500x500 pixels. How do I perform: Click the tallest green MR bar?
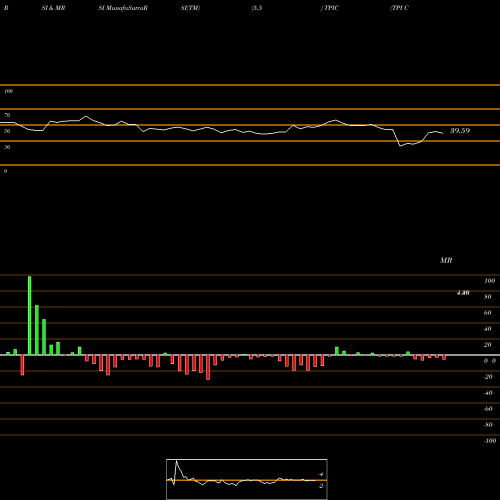click(x=30, y=315)
